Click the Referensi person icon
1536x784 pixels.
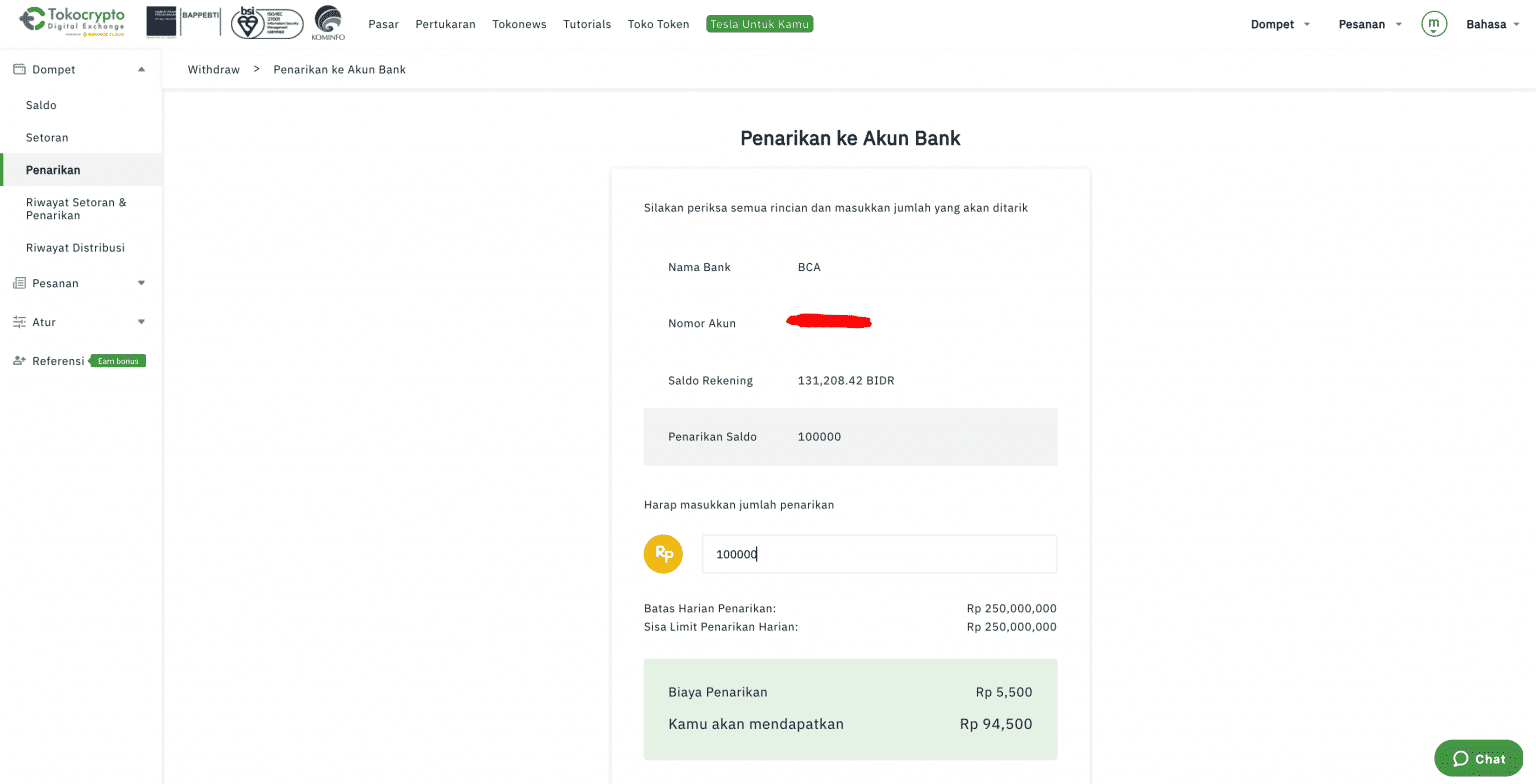19,361
